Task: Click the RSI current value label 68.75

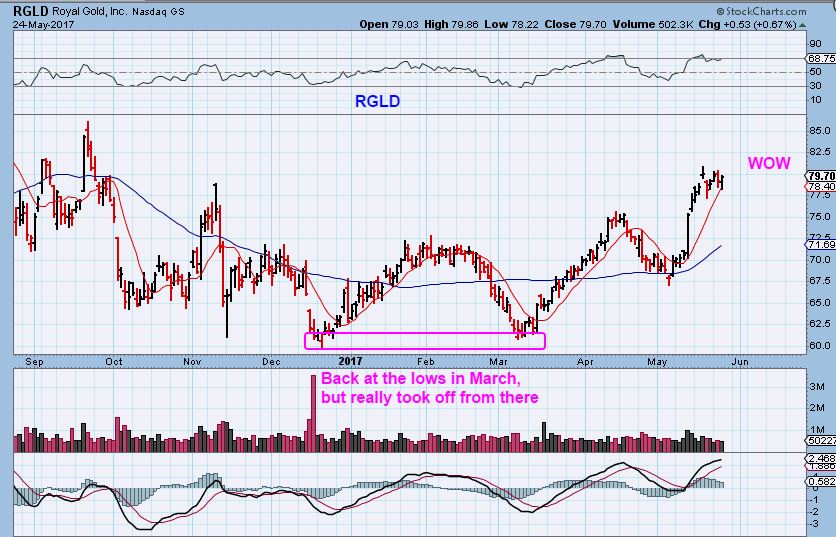Action: coord(822,59)
